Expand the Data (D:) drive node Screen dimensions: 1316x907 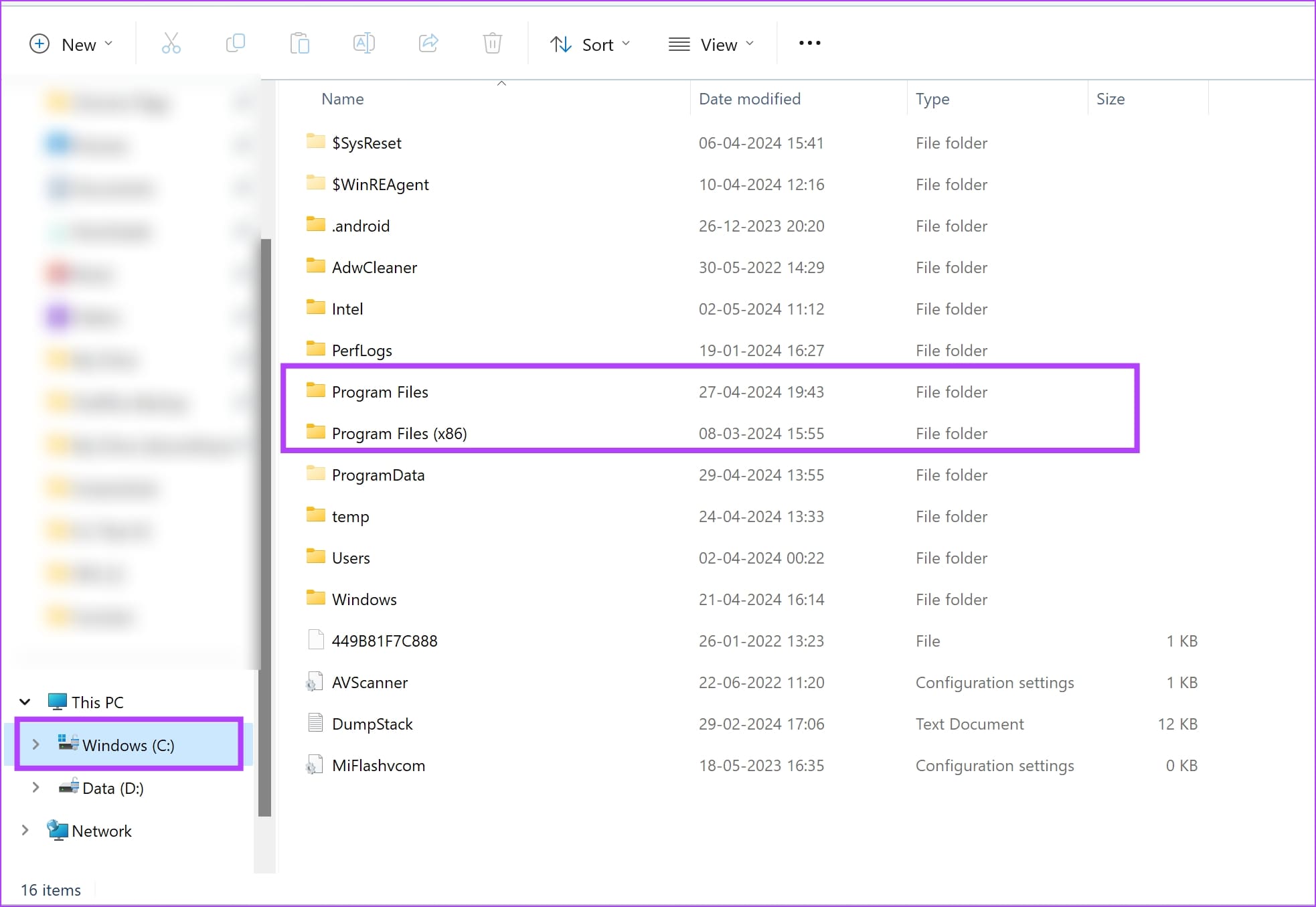click(36, 788)
